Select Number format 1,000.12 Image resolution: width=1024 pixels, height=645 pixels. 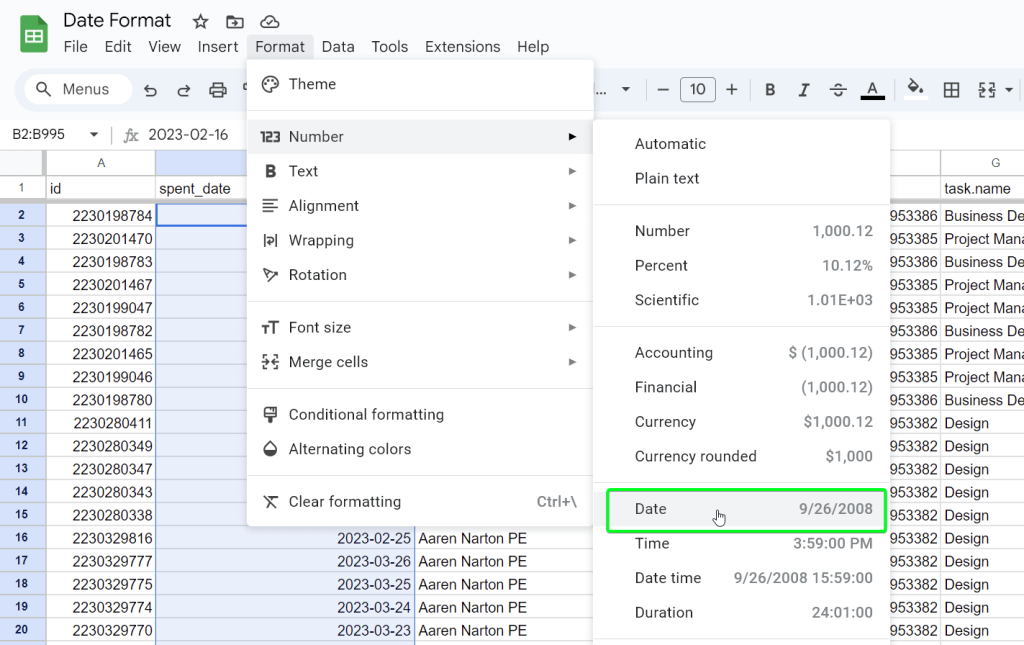click(x=741, y=231)
